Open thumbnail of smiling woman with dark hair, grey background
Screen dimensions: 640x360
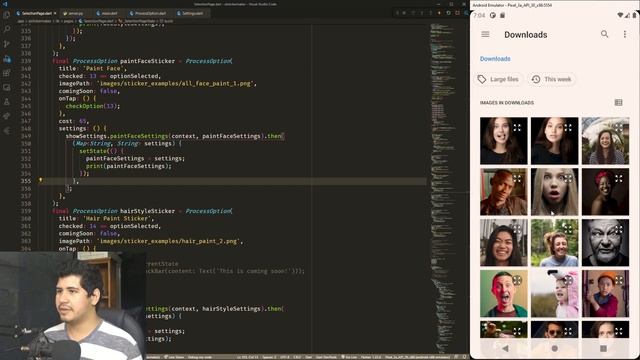pyautogui.click(x=504, y=243)
